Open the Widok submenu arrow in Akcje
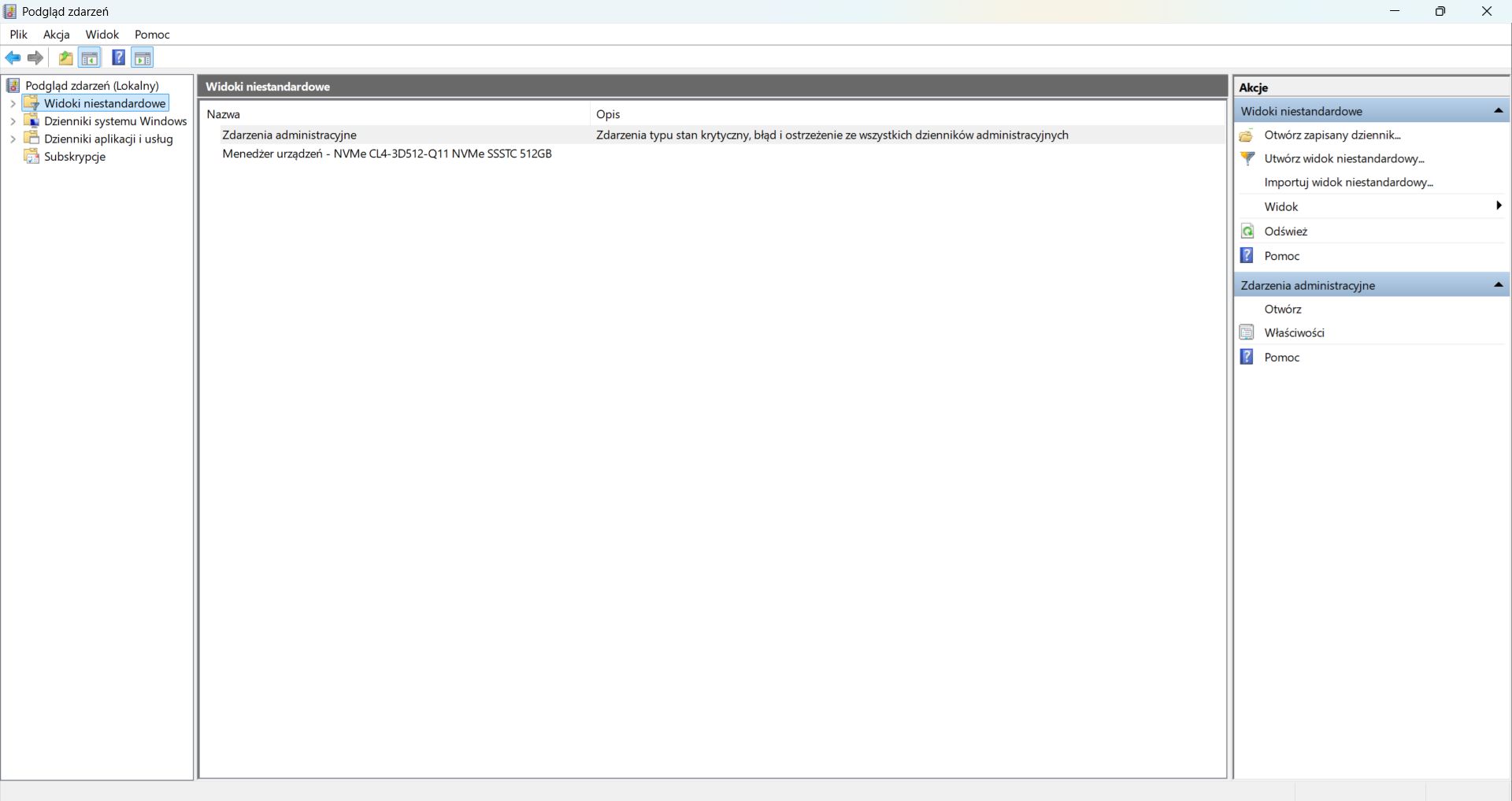The image size is (1512, 801). (1499, 206)
